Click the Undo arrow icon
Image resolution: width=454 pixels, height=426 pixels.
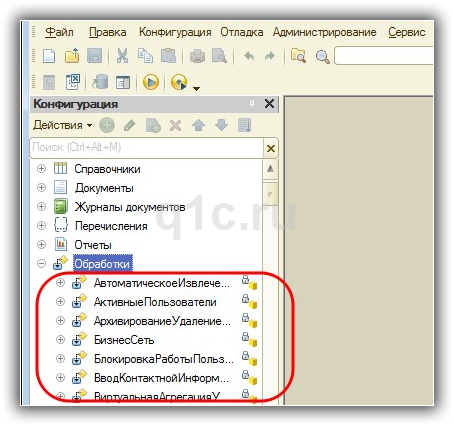click(x=249, y=56)
